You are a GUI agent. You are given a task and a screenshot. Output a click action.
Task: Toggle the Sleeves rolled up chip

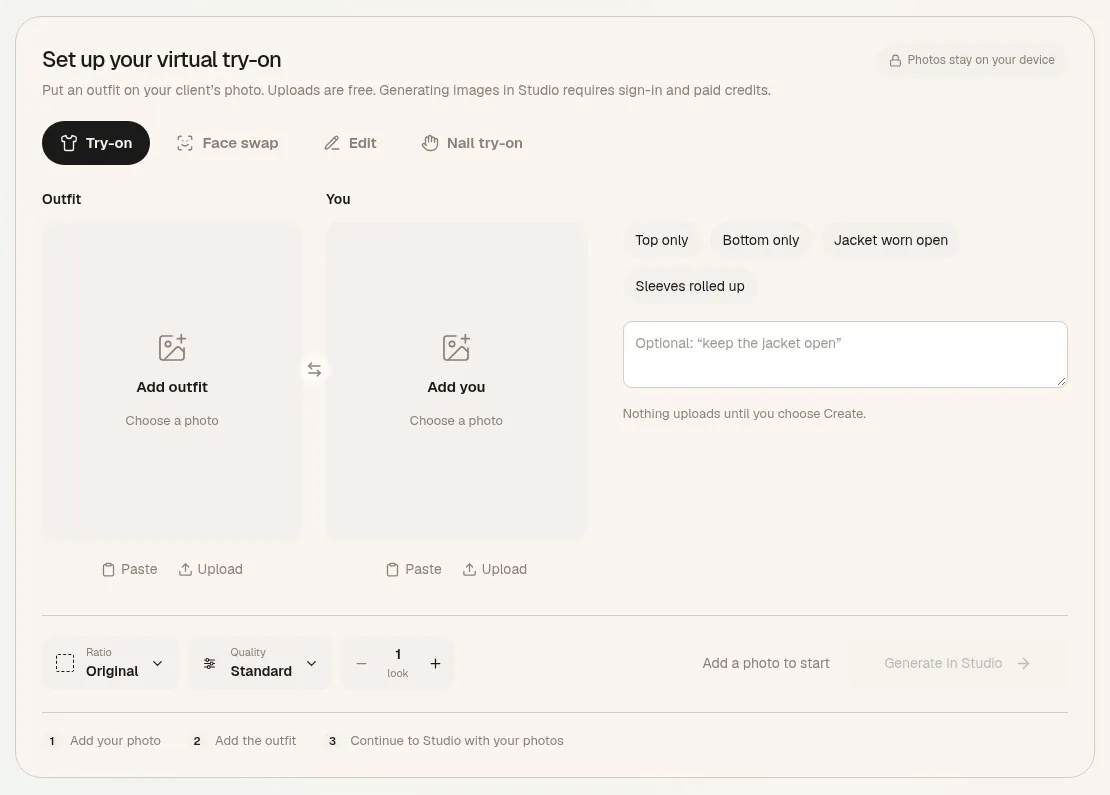(x=690, y=286)
